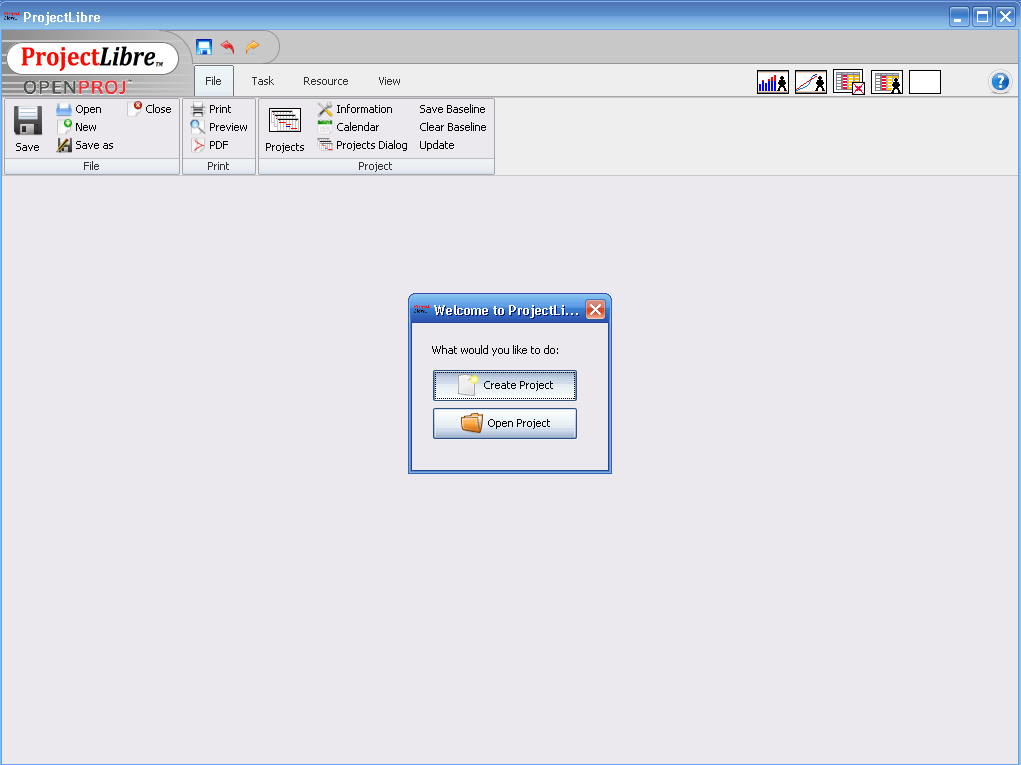Open the project Calendar
Screen dimensions: 1021x765
348,127
